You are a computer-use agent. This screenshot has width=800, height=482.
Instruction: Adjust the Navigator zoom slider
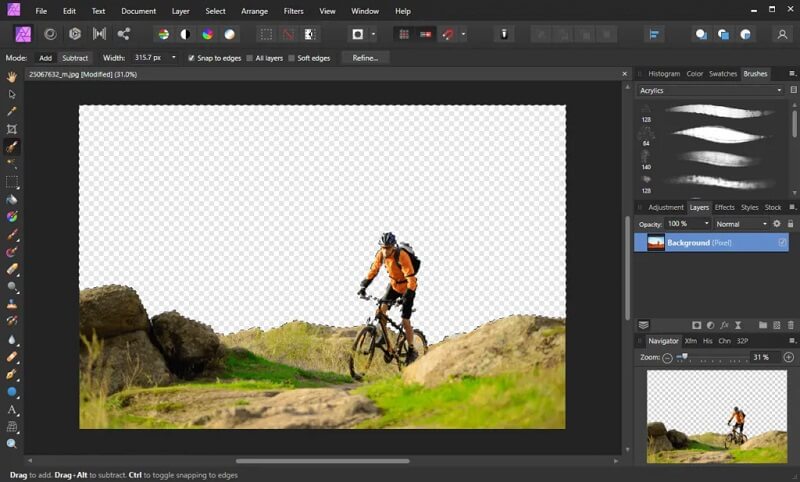click(685, 357)
